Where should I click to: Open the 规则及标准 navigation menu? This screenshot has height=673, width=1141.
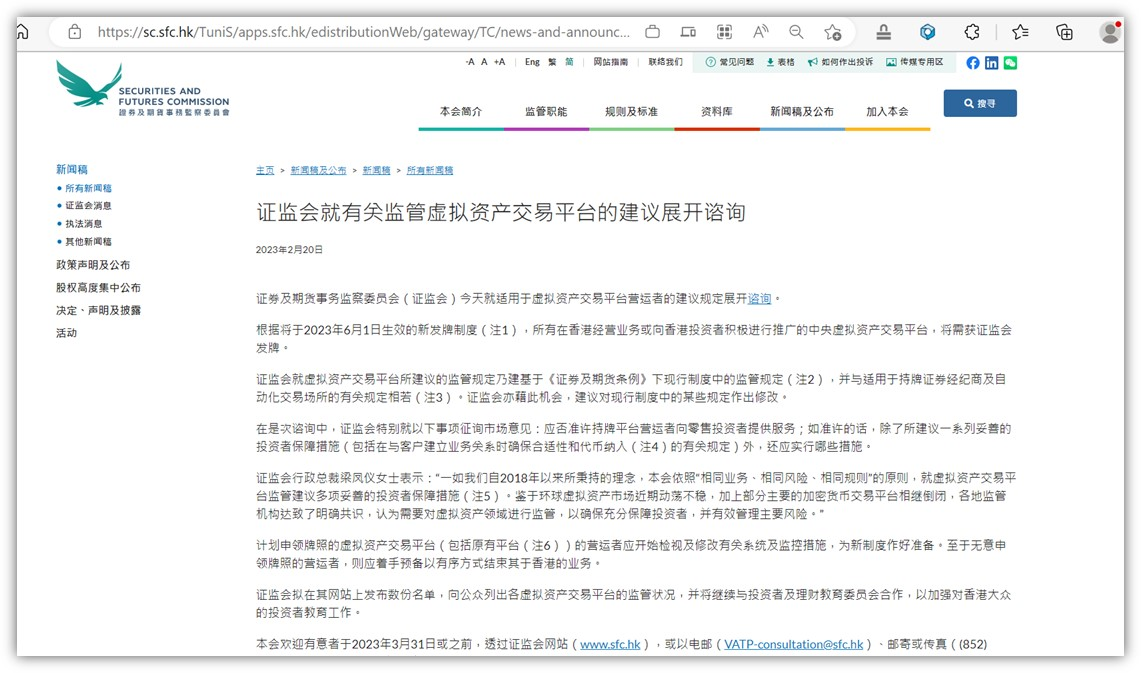click(631, 111)
